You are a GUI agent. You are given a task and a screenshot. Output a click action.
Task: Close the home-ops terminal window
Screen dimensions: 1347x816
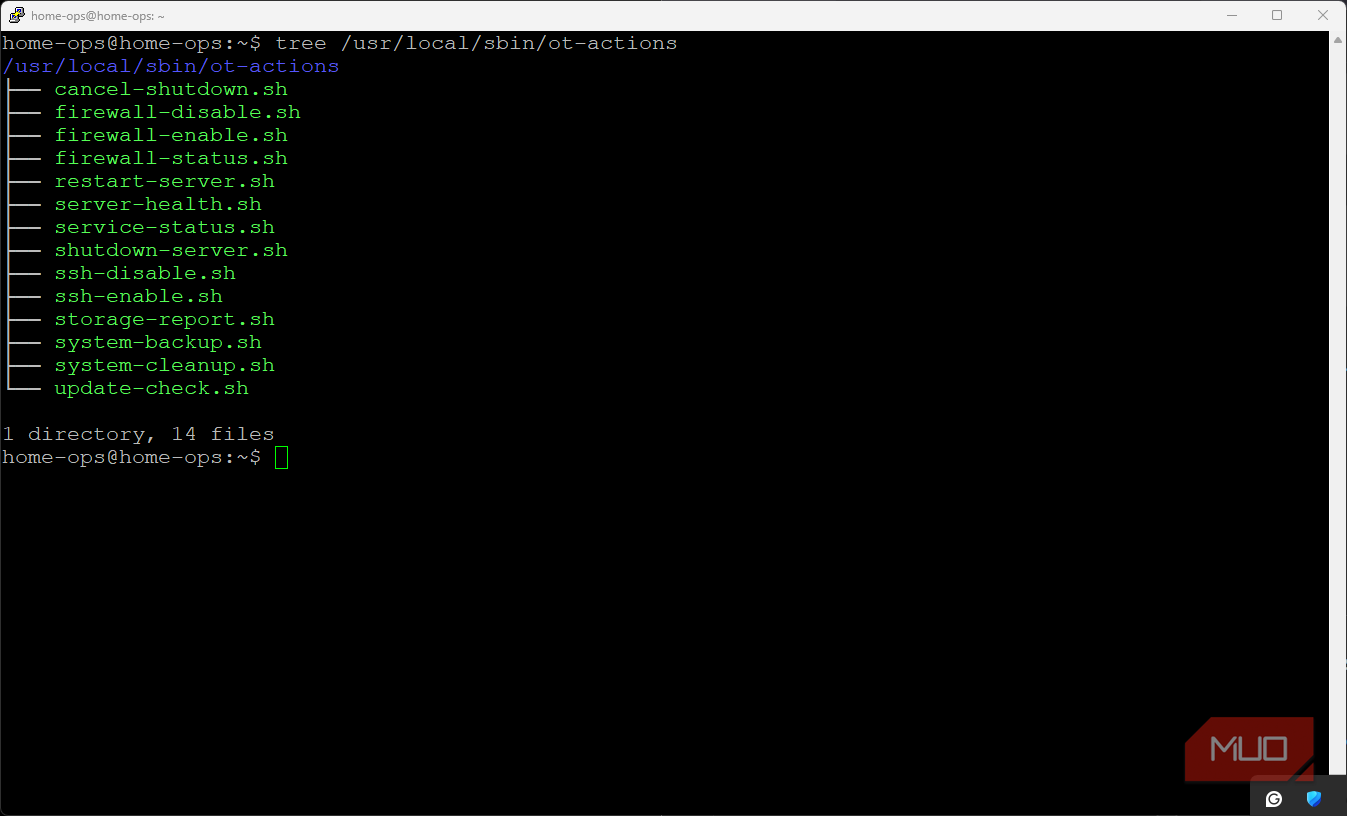pyautogui.click(x=1323, y=15)
